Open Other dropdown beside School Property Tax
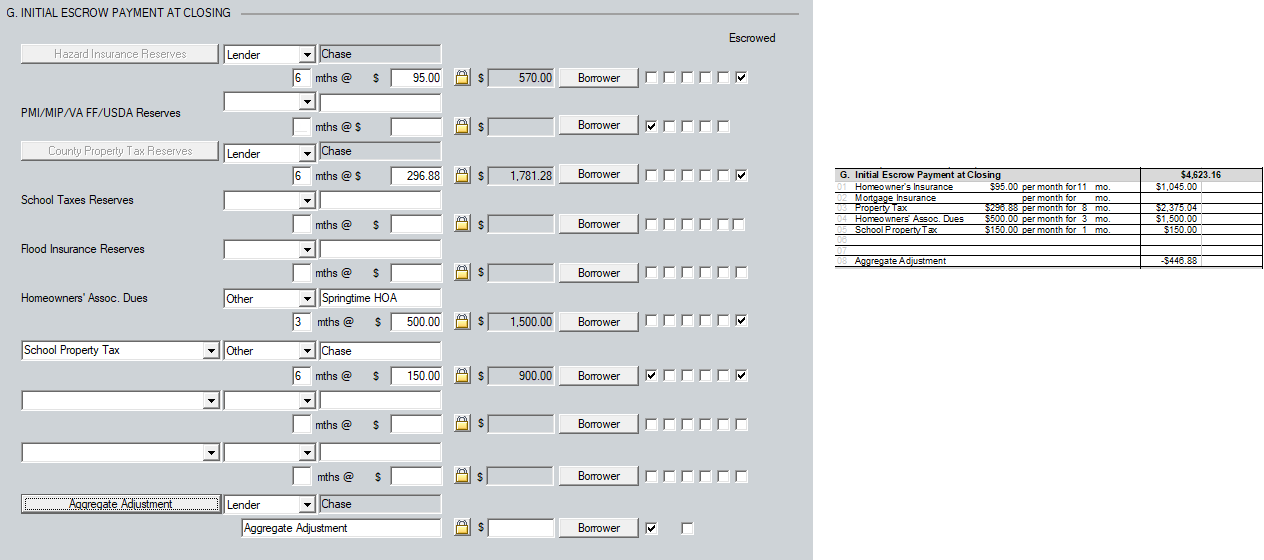This screenshot has width=1264, height=560. coord(306,351)
